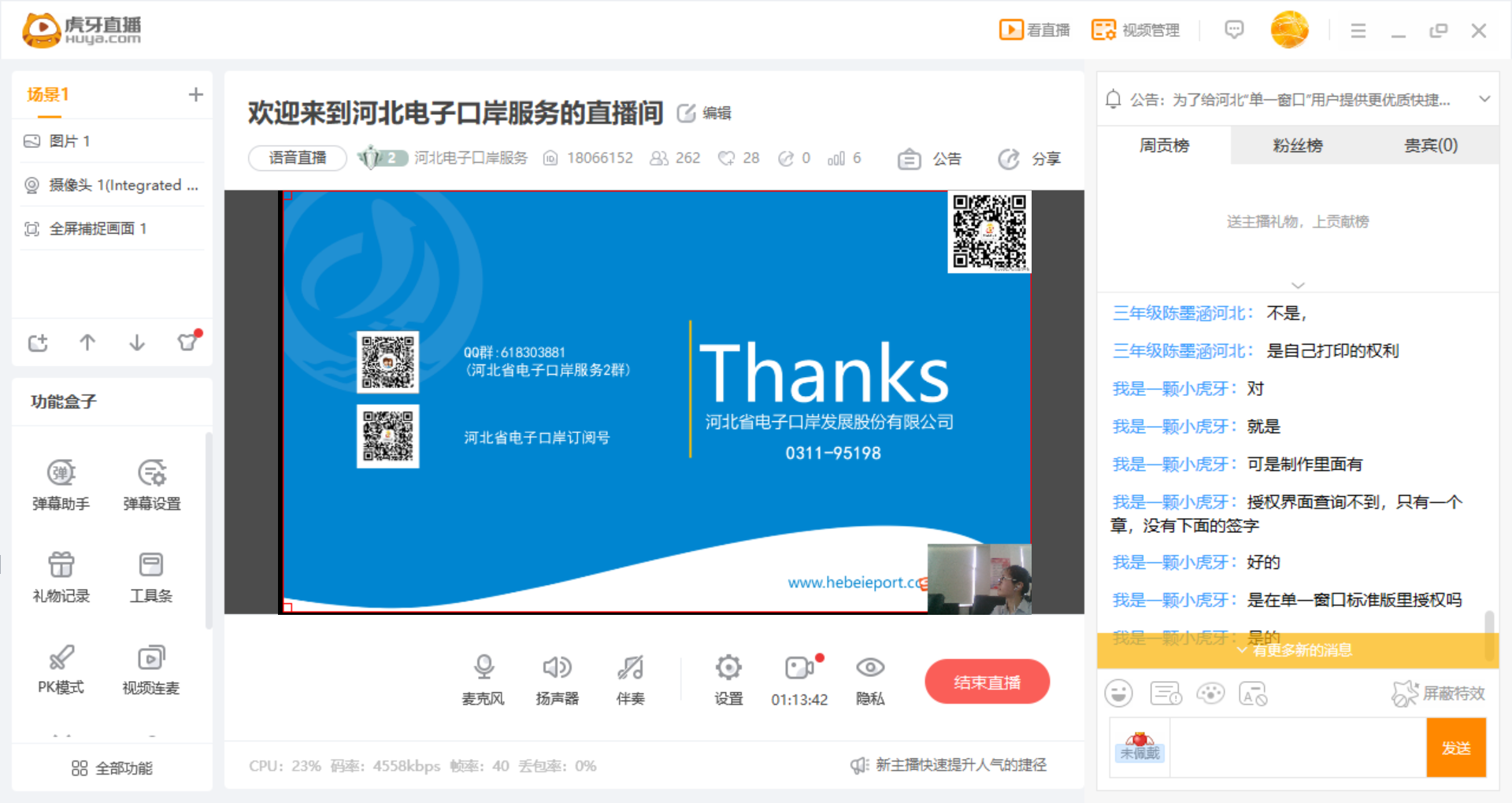
Task: Click the viewer count 262
Action: (x=675, y=158)
